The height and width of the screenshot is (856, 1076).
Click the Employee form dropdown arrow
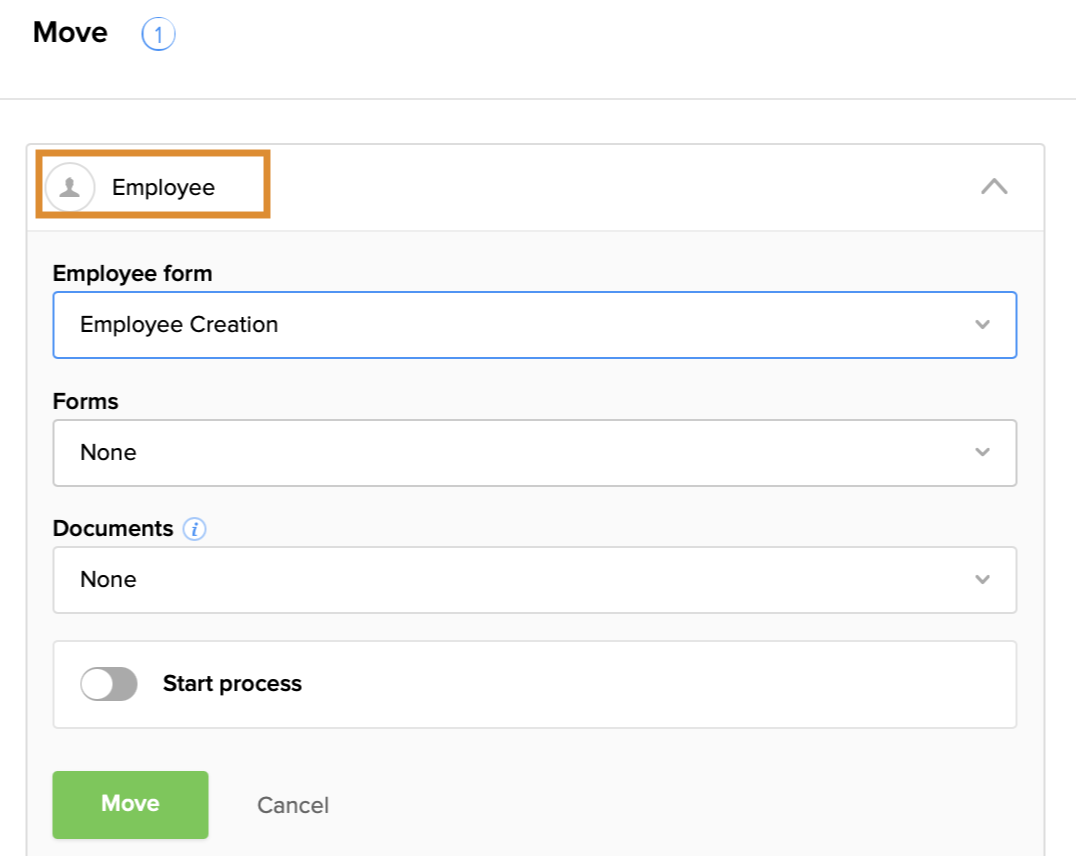coord(982,325)
